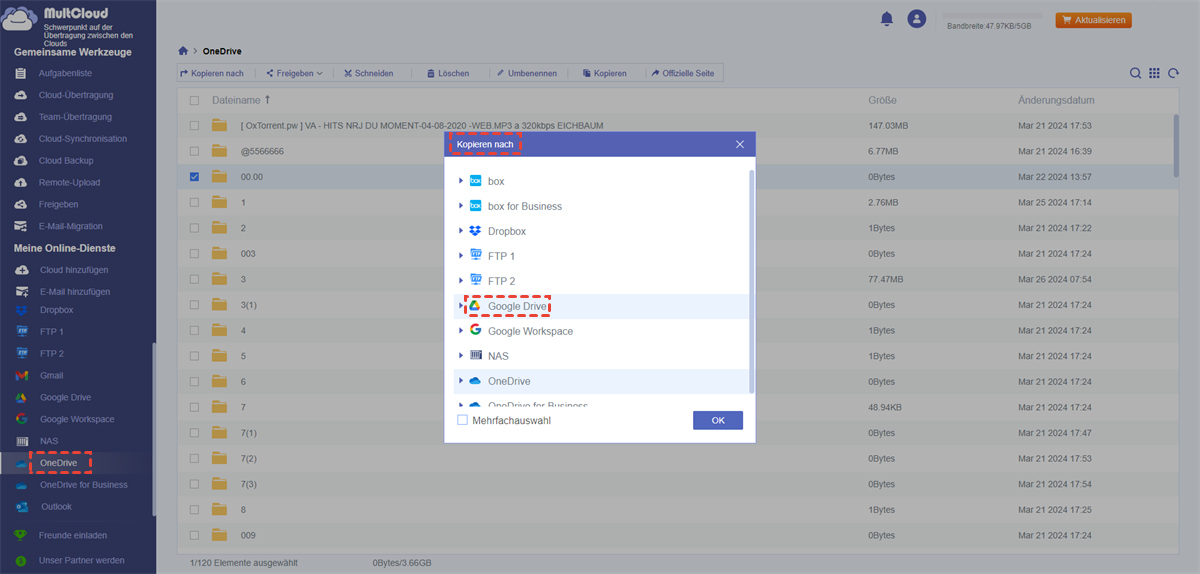Click the Google Workspace icon in dialog

click(476, 331)
